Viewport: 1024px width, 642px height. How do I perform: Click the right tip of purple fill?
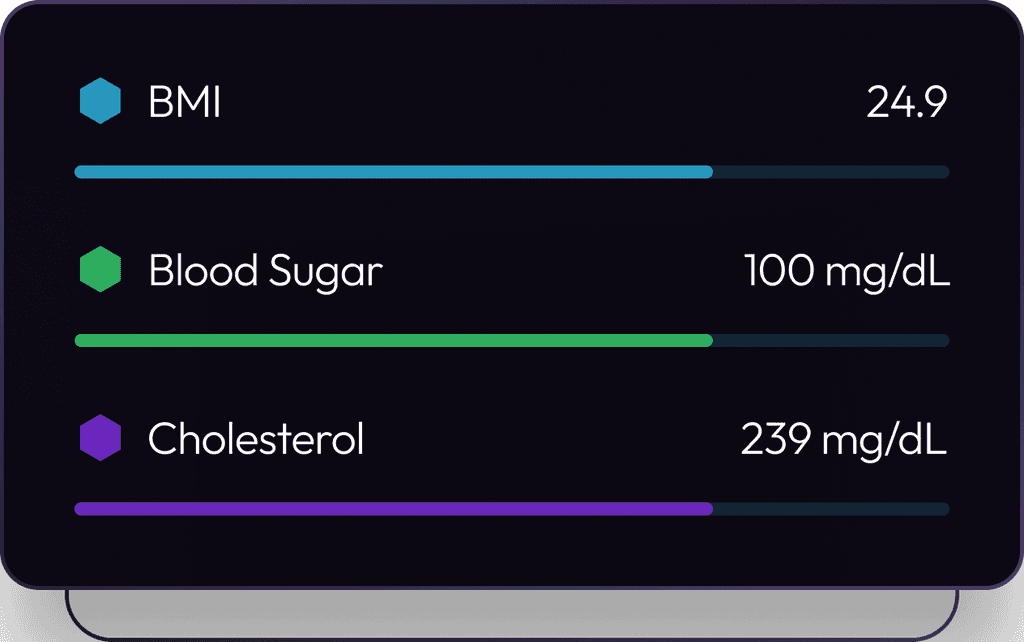tap(708, 509)
